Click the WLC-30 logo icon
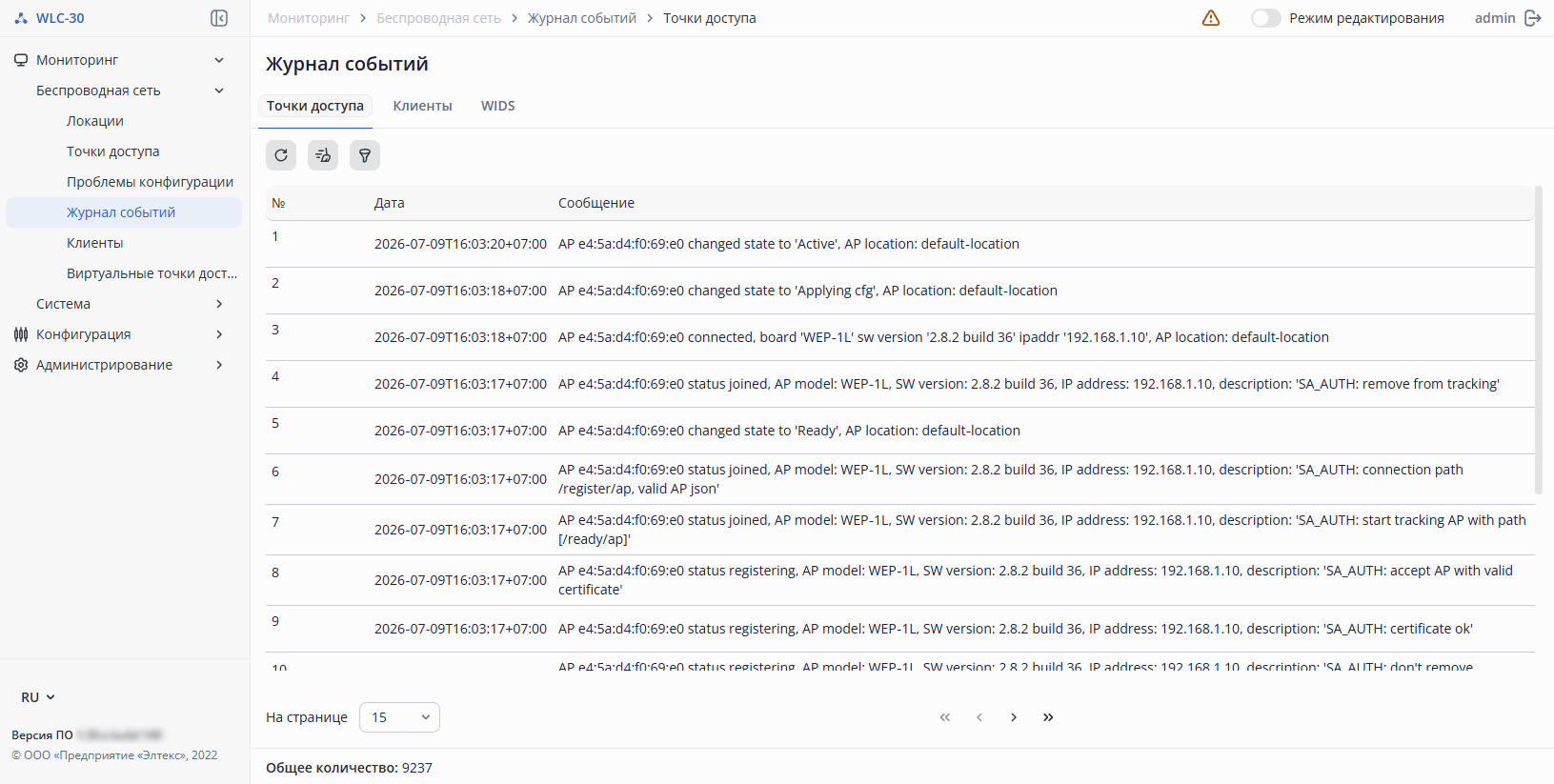1554x784 pixels. click(x=21, y=18)
